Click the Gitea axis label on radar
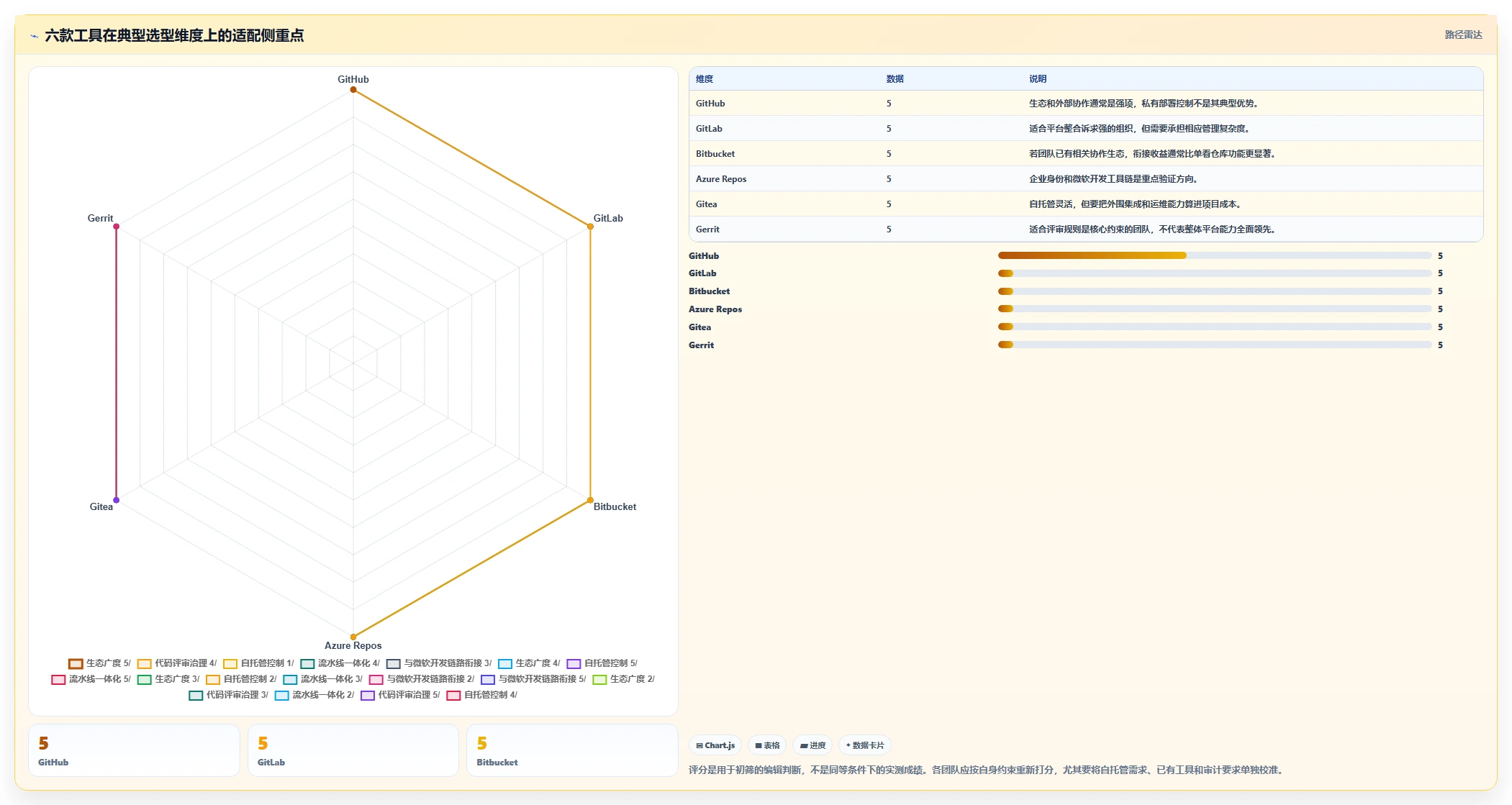Viewport: 1512px width, 805px height. click(x=101, y=506)
